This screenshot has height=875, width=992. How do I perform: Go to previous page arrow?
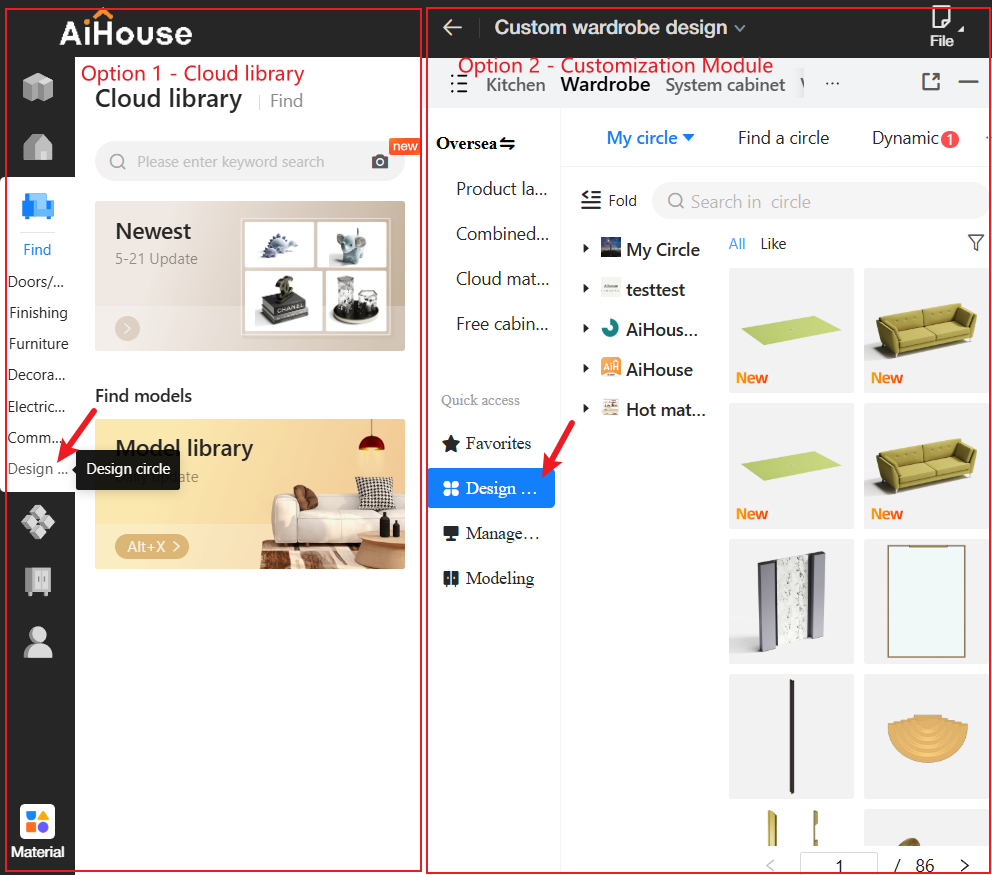771,865
